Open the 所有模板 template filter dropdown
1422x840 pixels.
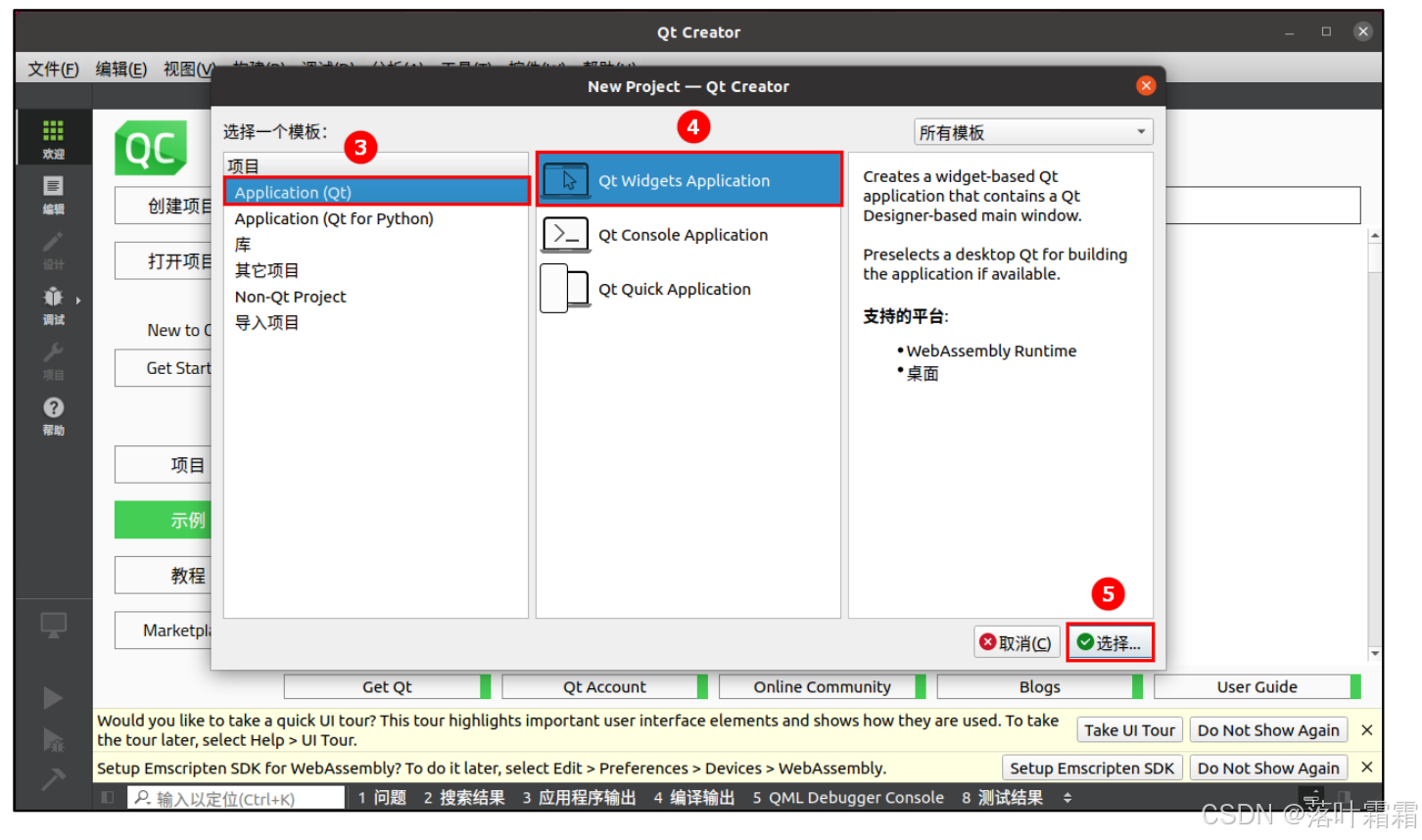(1033, 132)
